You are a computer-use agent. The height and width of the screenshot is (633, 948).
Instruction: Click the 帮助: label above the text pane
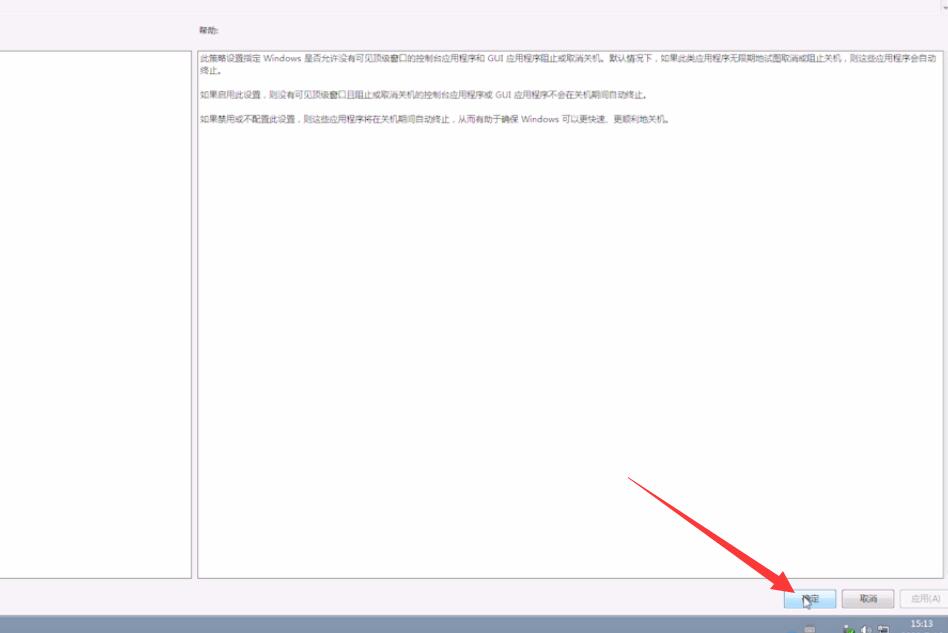(x=209, y=30)
